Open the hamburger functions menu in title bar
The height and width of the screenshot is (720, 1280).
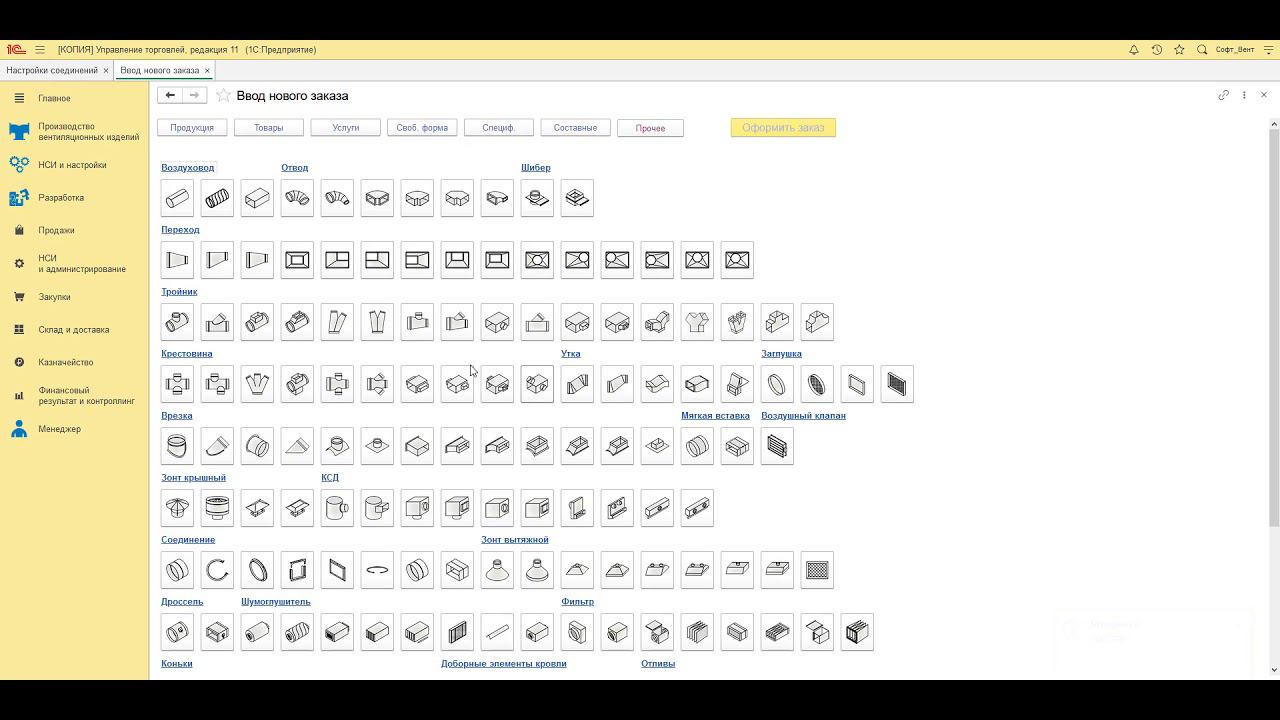(x=40, y=49)
